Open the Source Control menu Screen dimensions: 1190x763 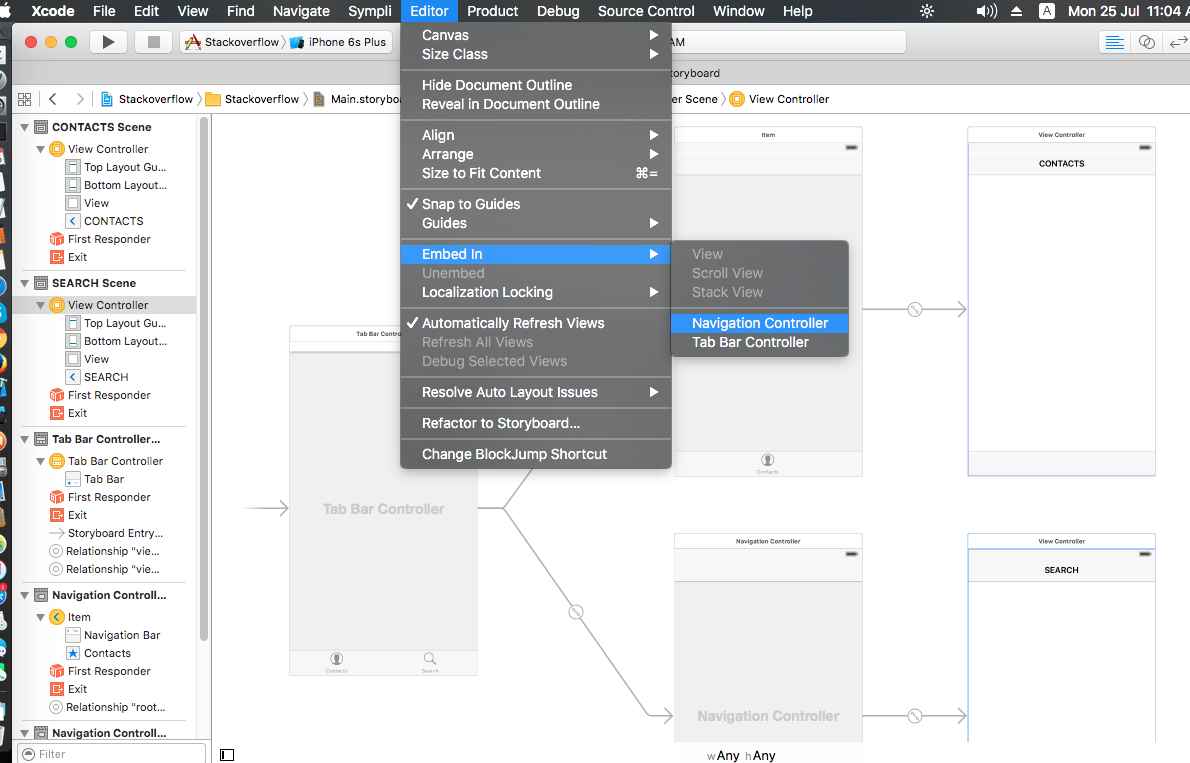click(646, 11)
